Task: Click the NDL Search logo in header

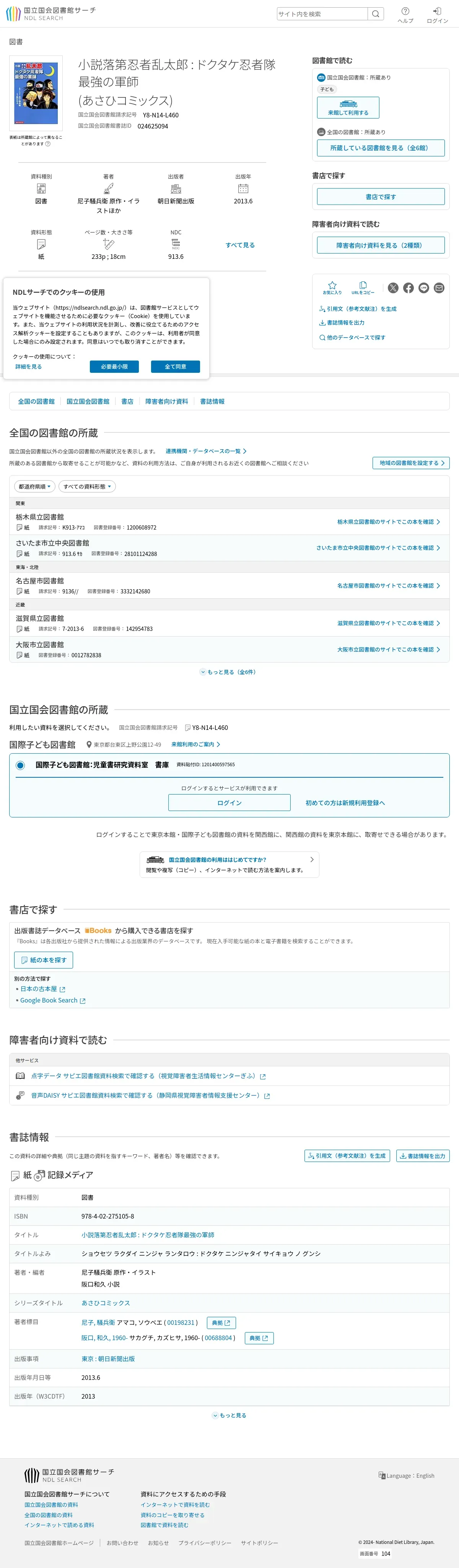Action: click(51, 13)
